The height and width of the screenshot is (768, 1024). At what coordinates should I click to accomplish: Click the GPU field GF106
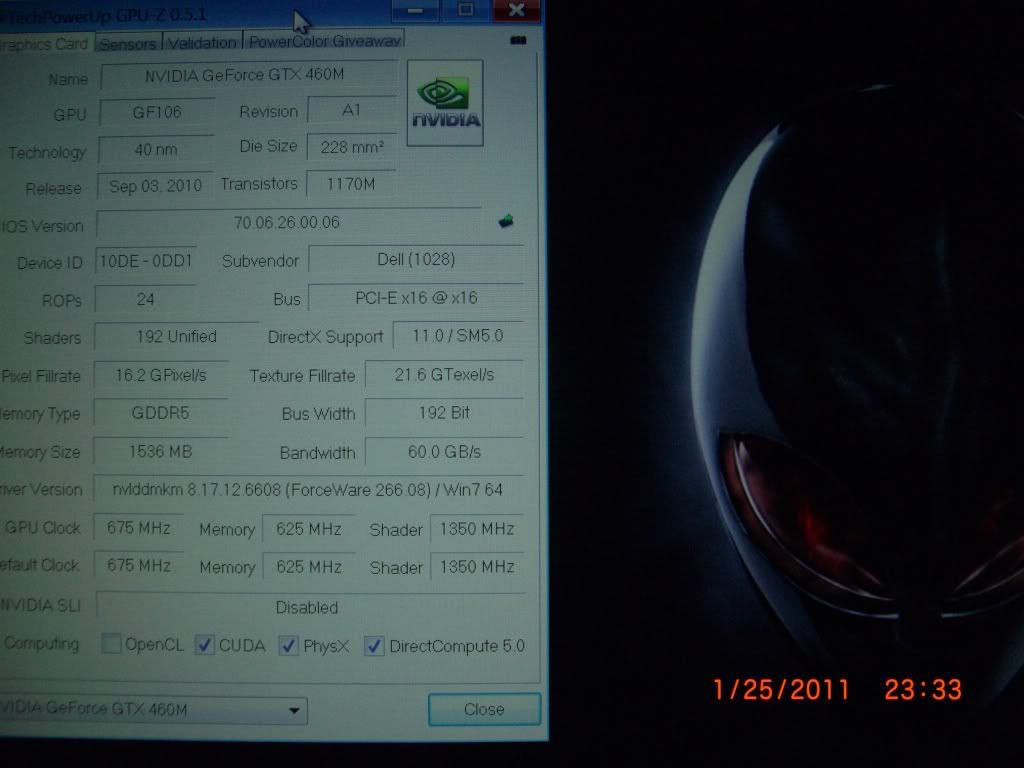(x=157, y=112)
